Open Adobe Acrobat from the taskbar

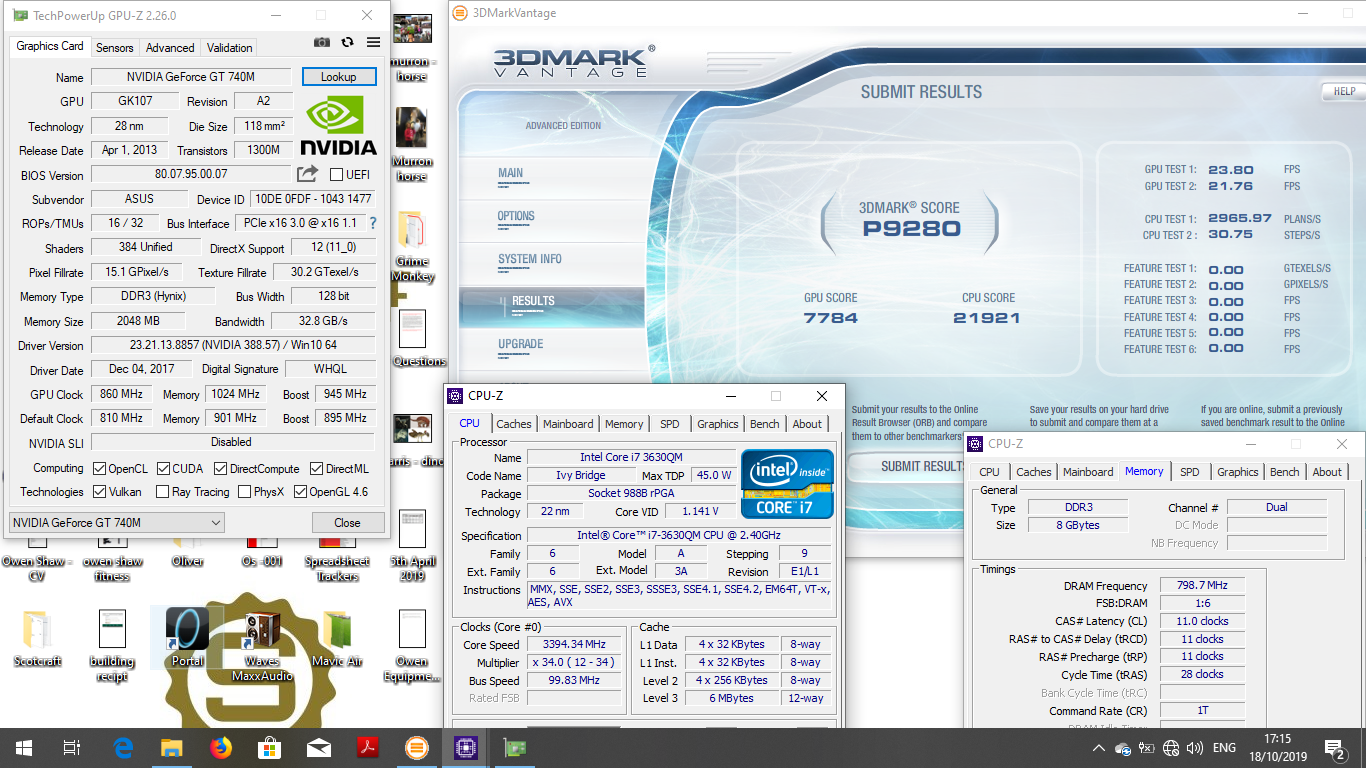pos(367,748)
